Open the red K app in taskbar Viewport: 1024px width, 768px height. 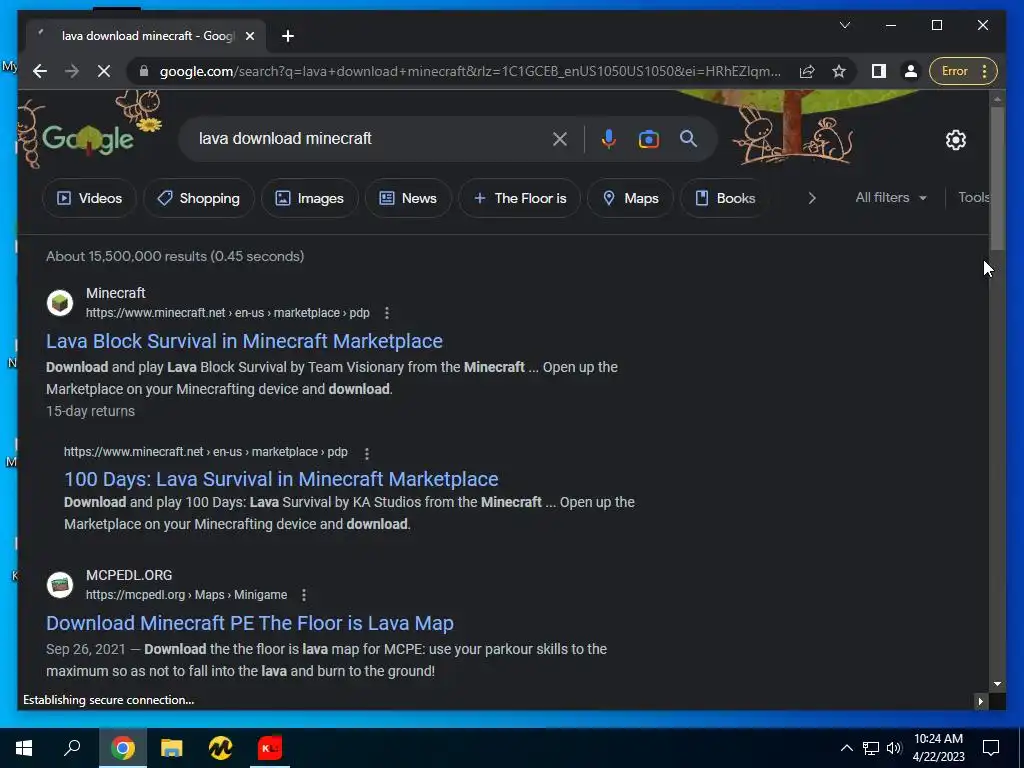pyautogui.click(x=270, y=748)
